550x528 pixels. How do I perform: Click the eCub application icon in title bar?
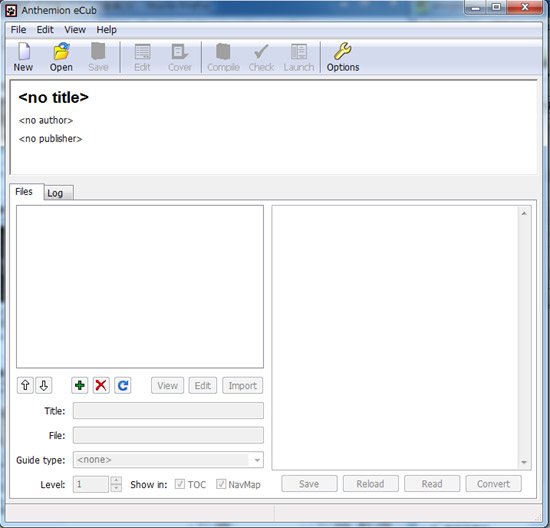coord(11,11)
